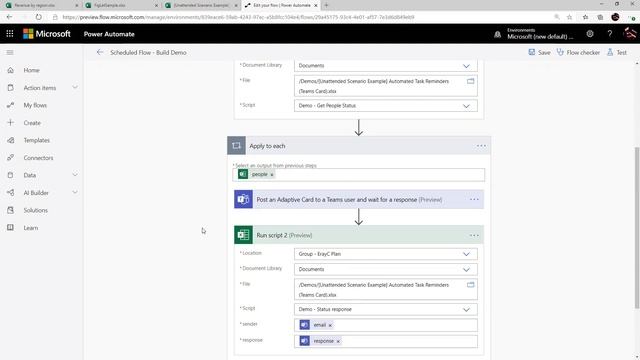This screenshot has height=360, width=640.
Task: Expand the AI Builder chevron
Action: click(75, 192)
